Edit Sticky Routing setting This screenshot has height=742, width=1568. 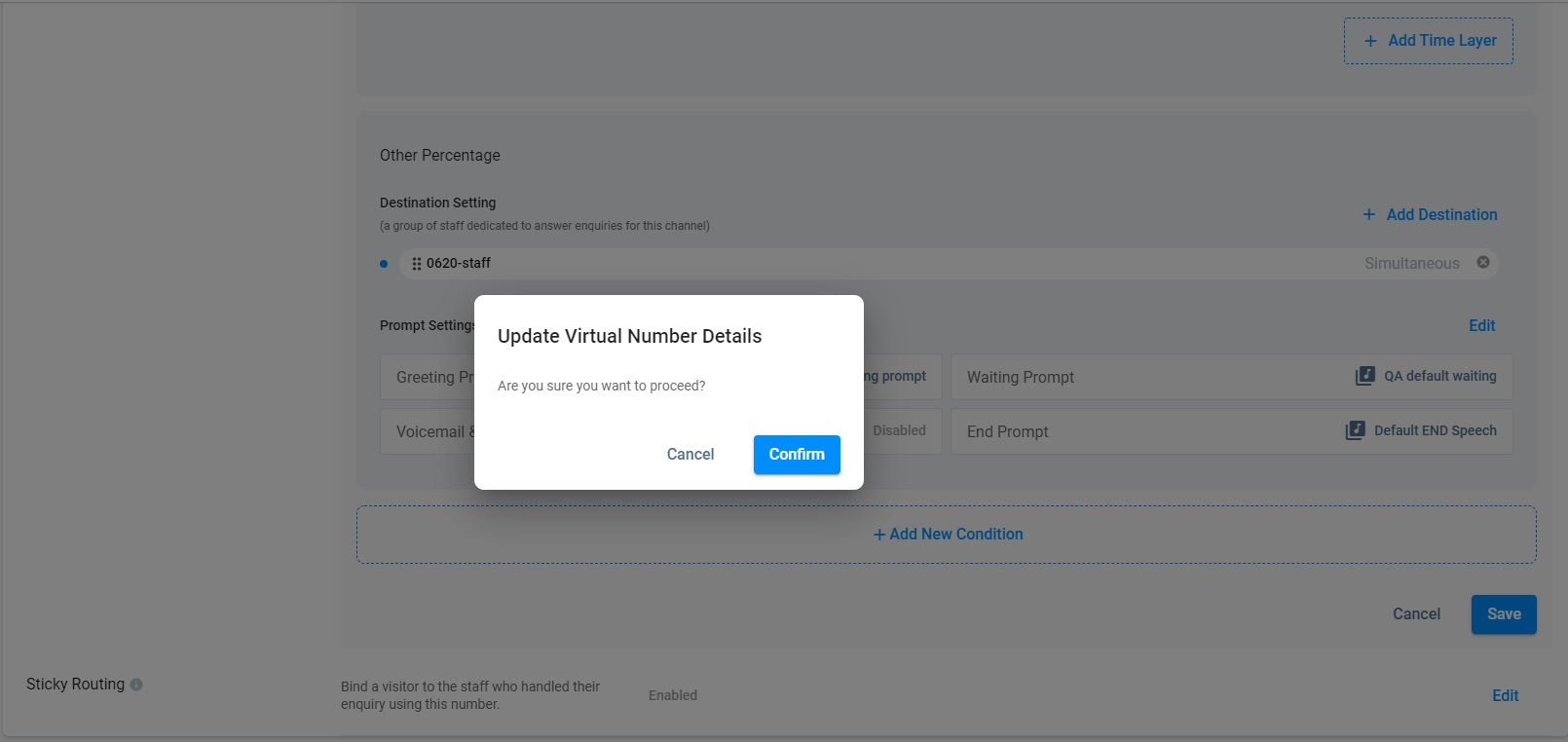[1505, 695]
